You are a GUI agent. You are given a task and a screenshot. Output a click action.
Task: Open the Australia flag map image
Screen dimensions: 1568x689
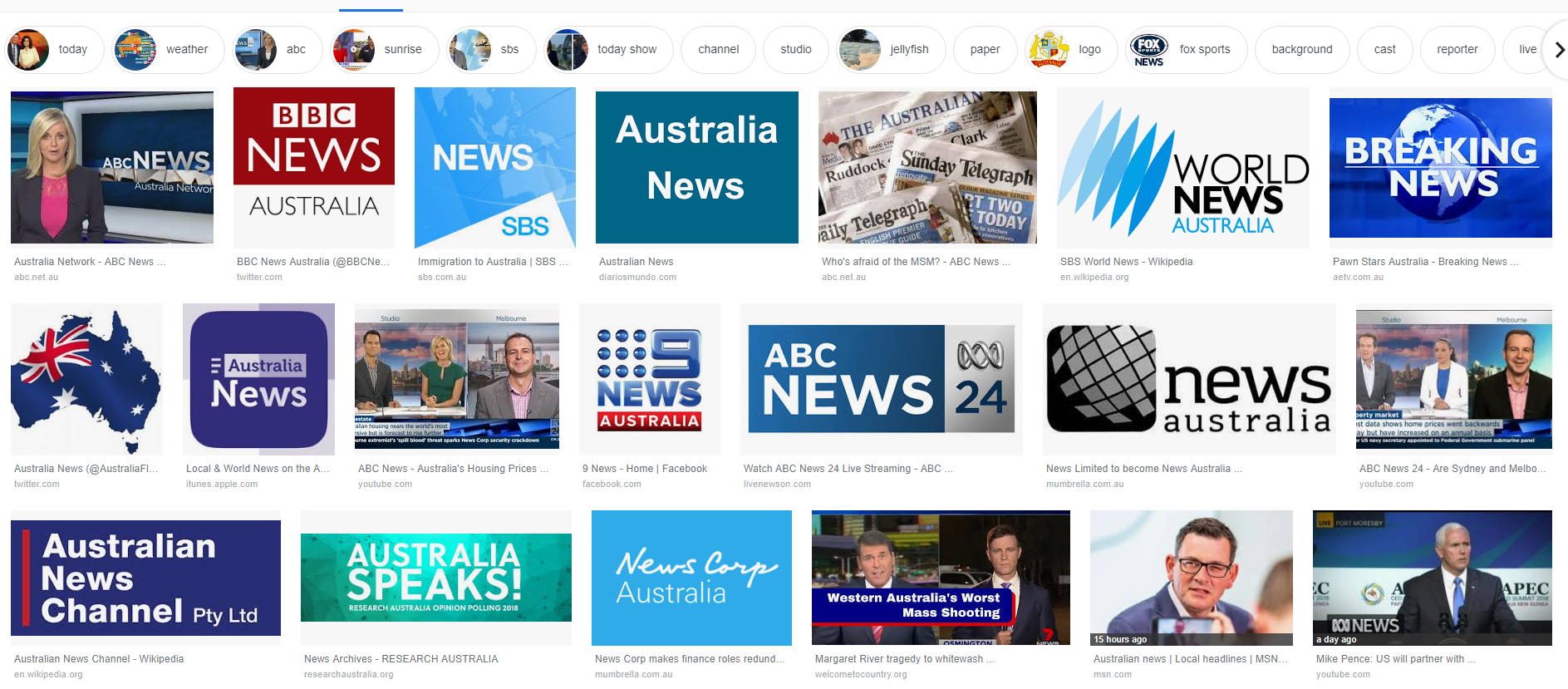point(86,379)
